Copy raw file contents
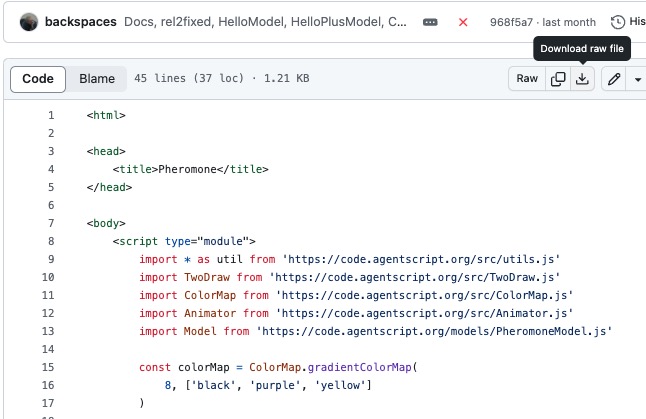The image size is (646, 419). [x=557, y=79]
